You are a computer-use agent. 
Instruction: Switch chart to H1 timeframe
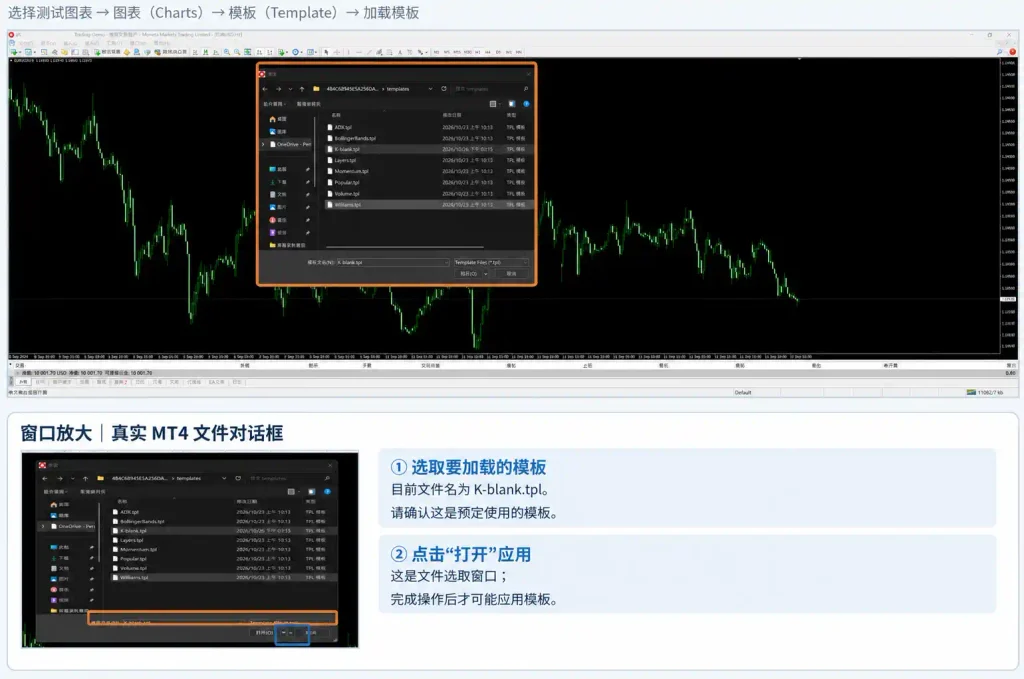pos(477,52)
